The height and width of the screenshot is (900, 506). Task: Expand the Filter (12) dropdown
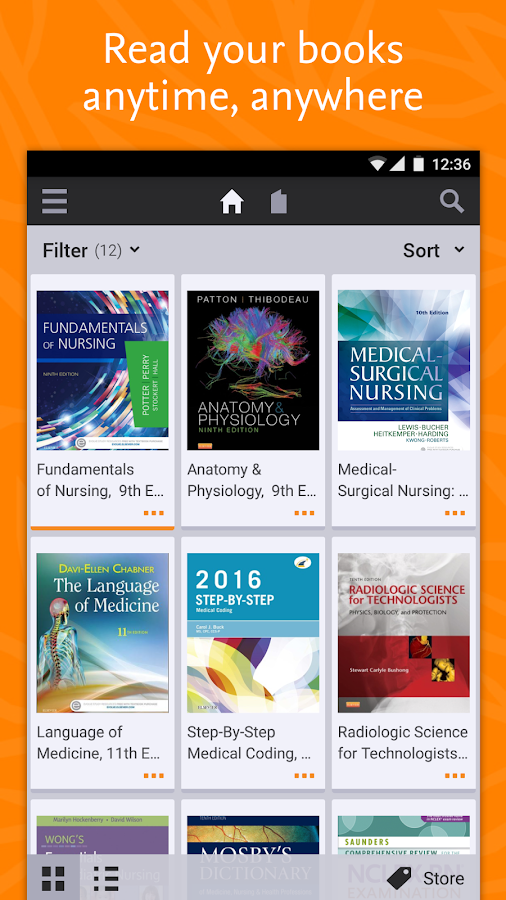[x=91, y=250]
